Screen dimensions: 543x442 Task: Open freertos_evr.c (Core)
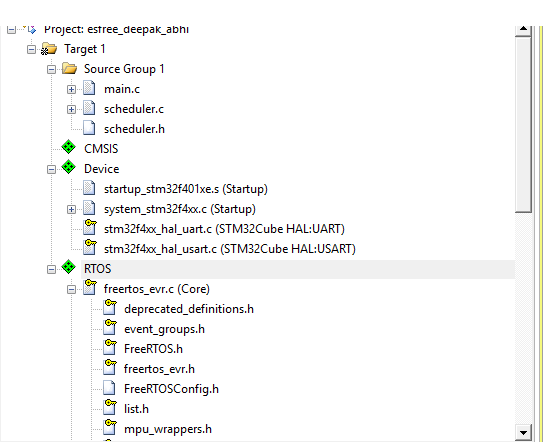157,289
